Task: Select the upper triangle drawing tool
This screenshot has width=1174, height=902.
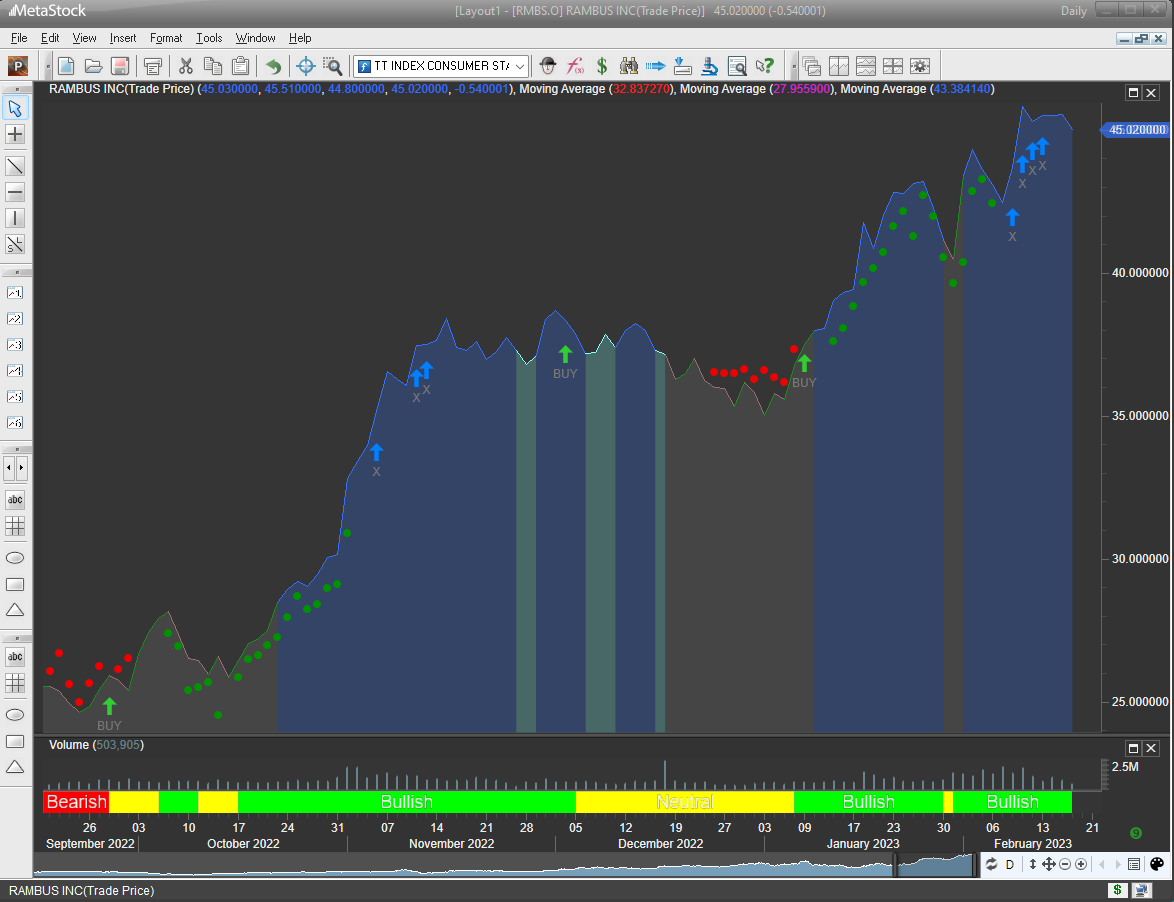Action: pos(15,610)
